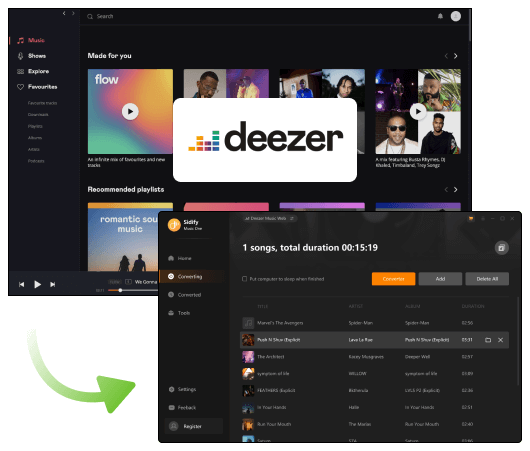
Task: Switch source via Deezer Music Web selector
Action: coord(269,218)
